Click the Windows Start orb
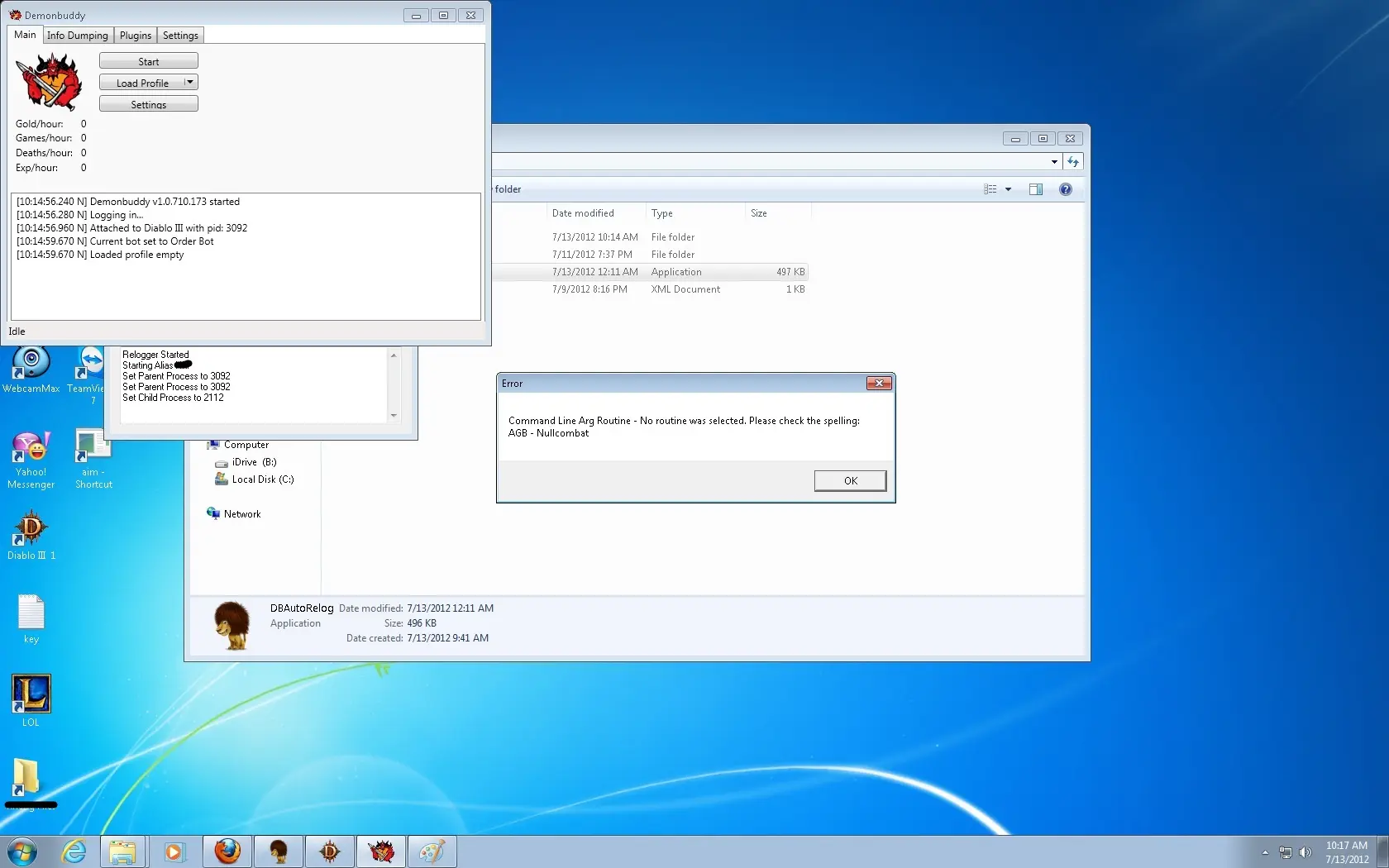1389x868 pixels. pos(22,851)
